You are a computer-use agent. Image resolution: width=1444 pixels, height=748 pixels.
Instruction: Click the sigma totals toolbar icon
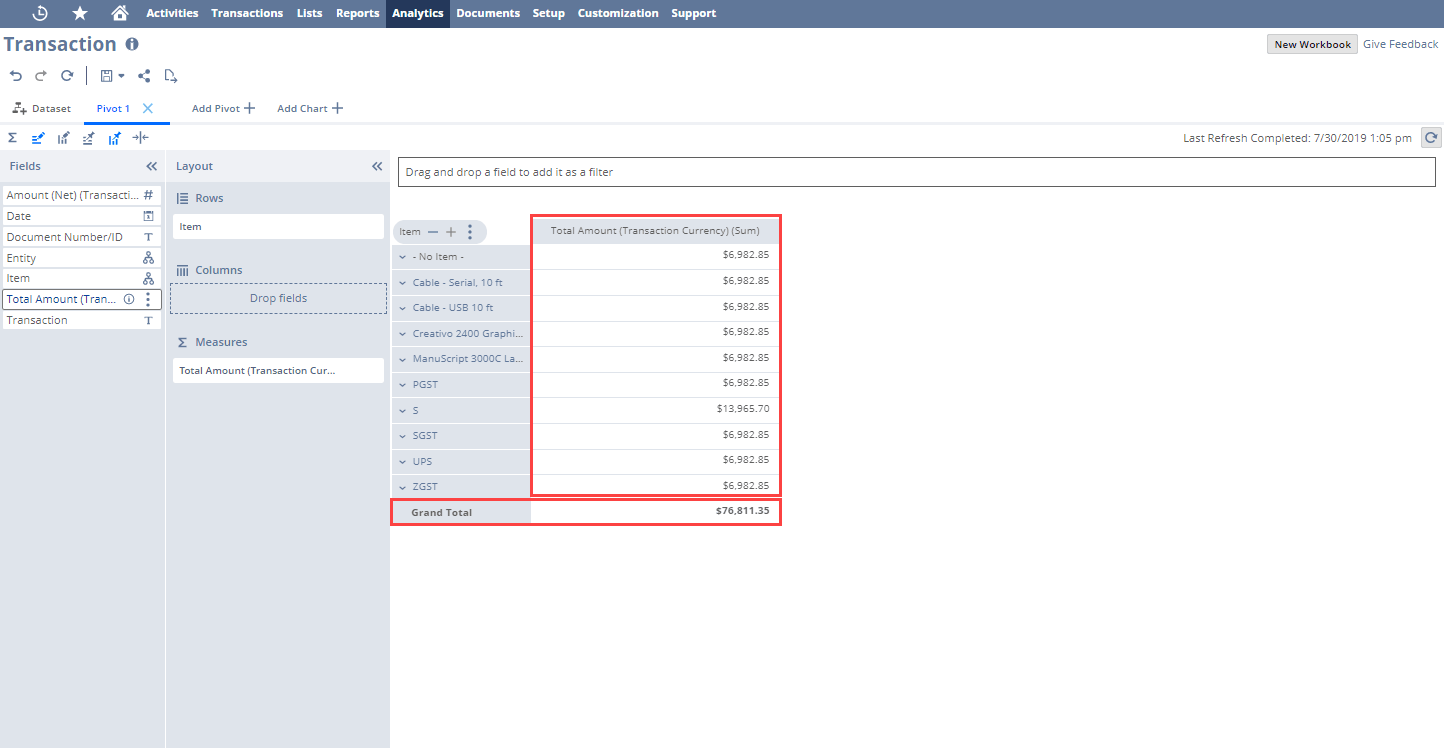tap(13, 138)
